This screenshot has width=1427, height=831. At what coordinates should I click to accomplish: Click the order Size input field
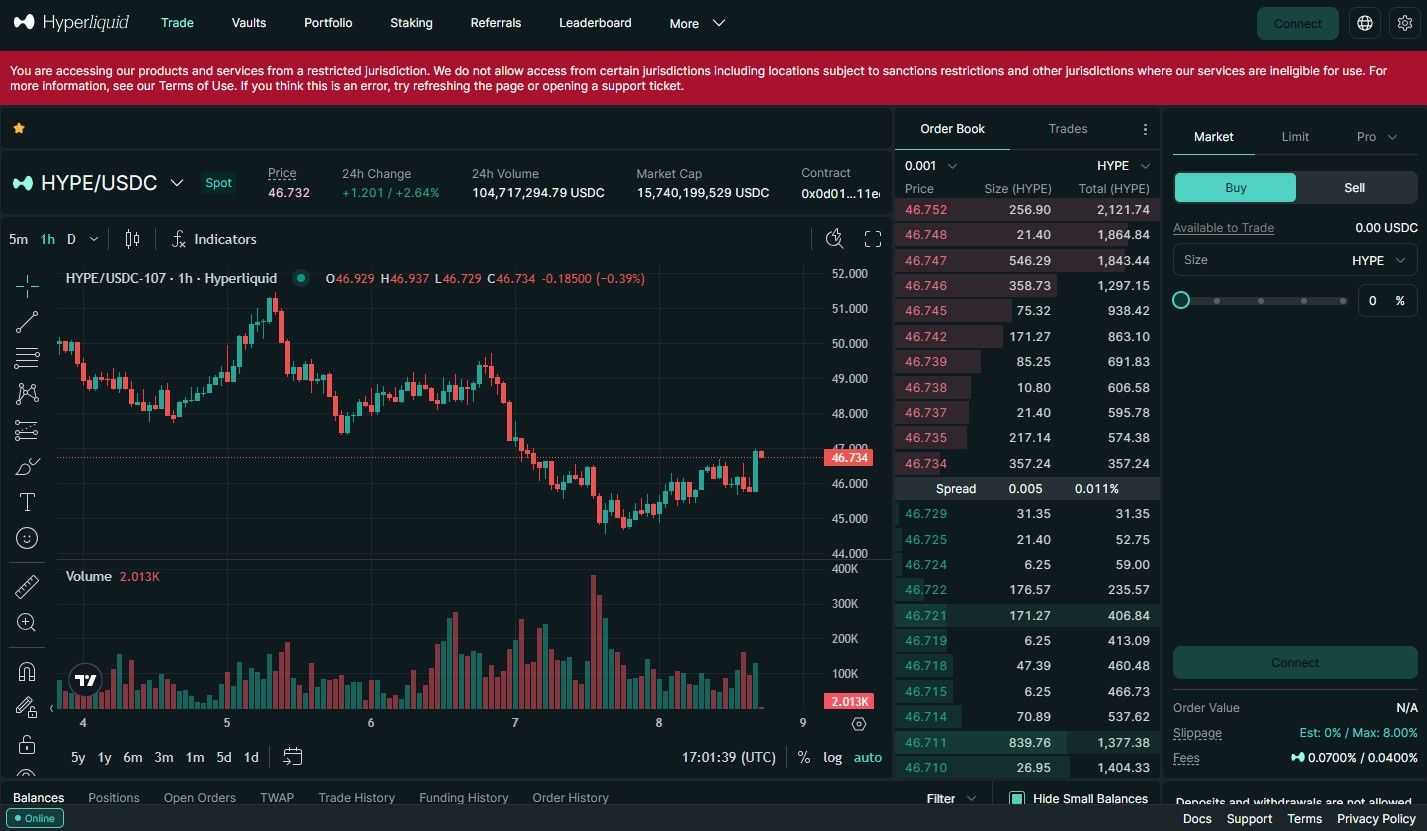tap(1260, 260)
